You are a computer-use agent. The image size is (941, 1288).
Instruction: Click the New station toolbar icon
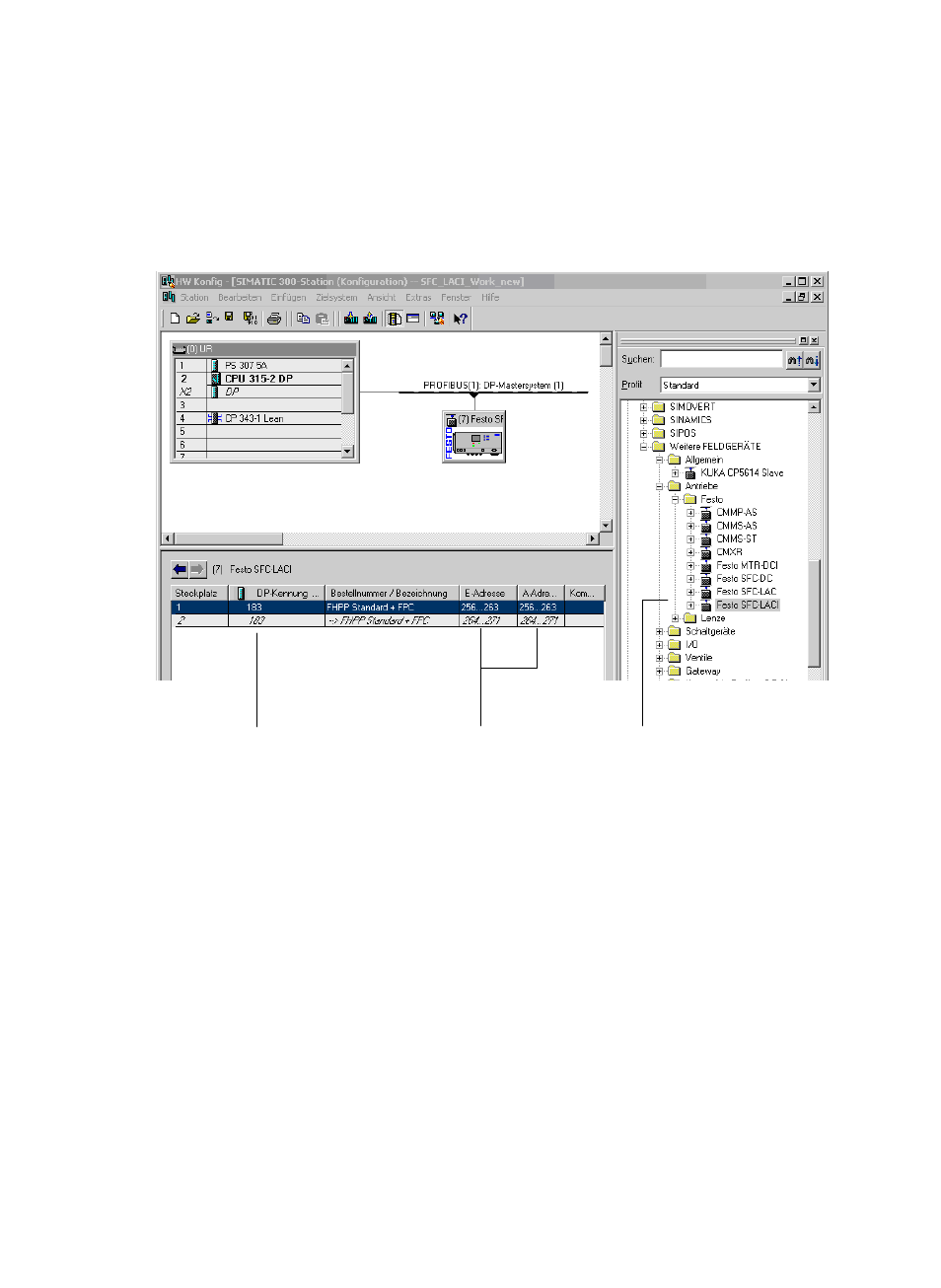tap(175, 319)
